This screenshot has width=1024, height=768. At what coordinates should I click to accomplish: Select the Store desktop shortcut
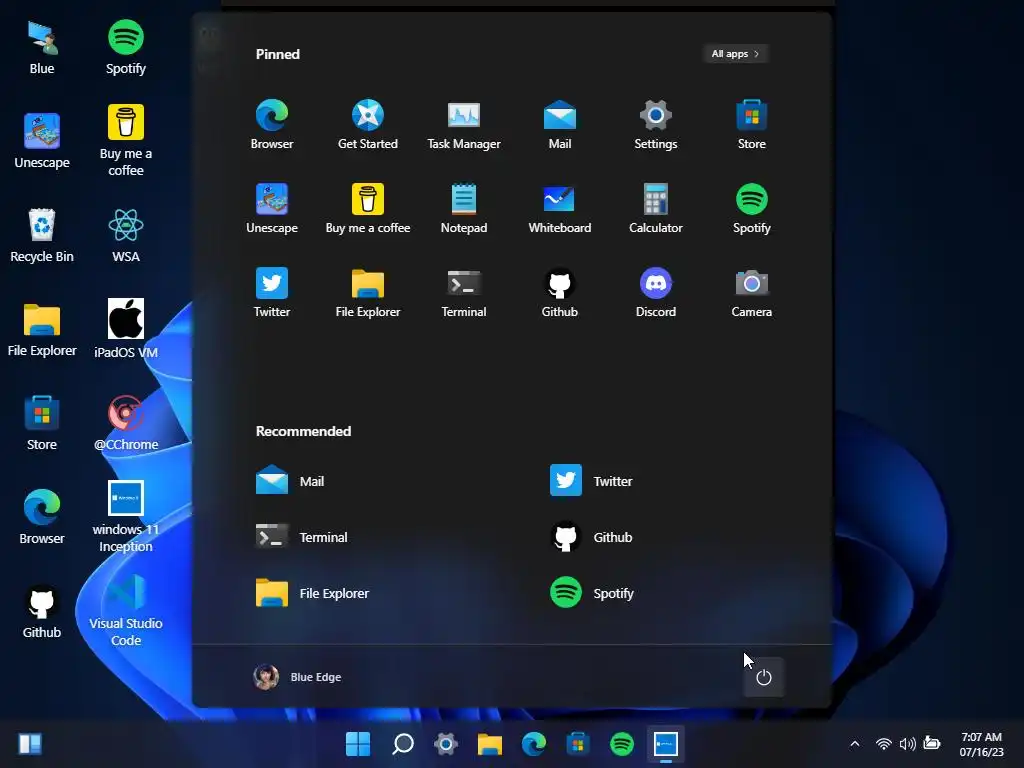[42, 423]
